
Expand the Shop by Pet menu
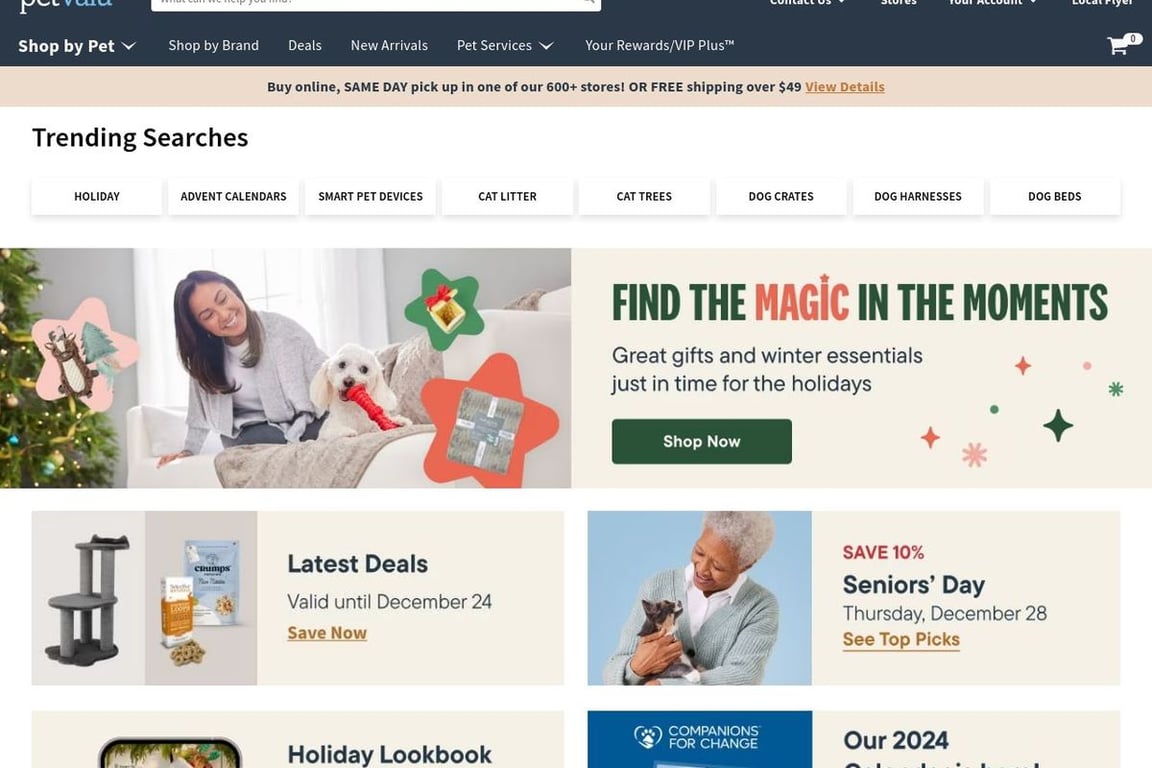[77, 46]
